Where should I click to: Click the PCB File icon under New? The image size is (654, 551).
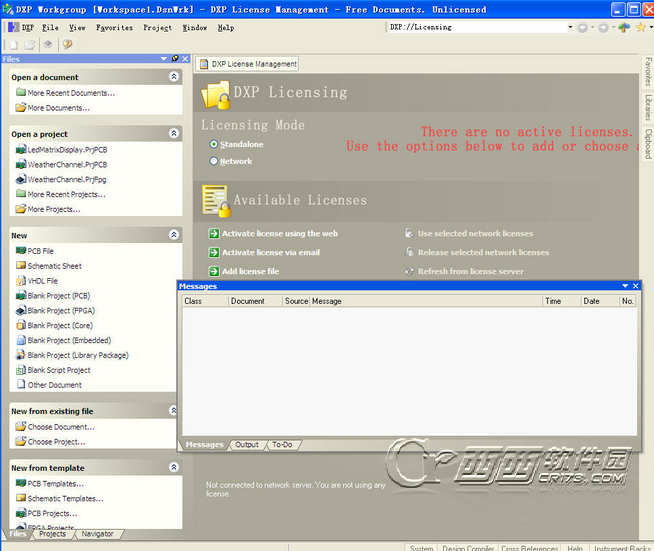[21, 251]
